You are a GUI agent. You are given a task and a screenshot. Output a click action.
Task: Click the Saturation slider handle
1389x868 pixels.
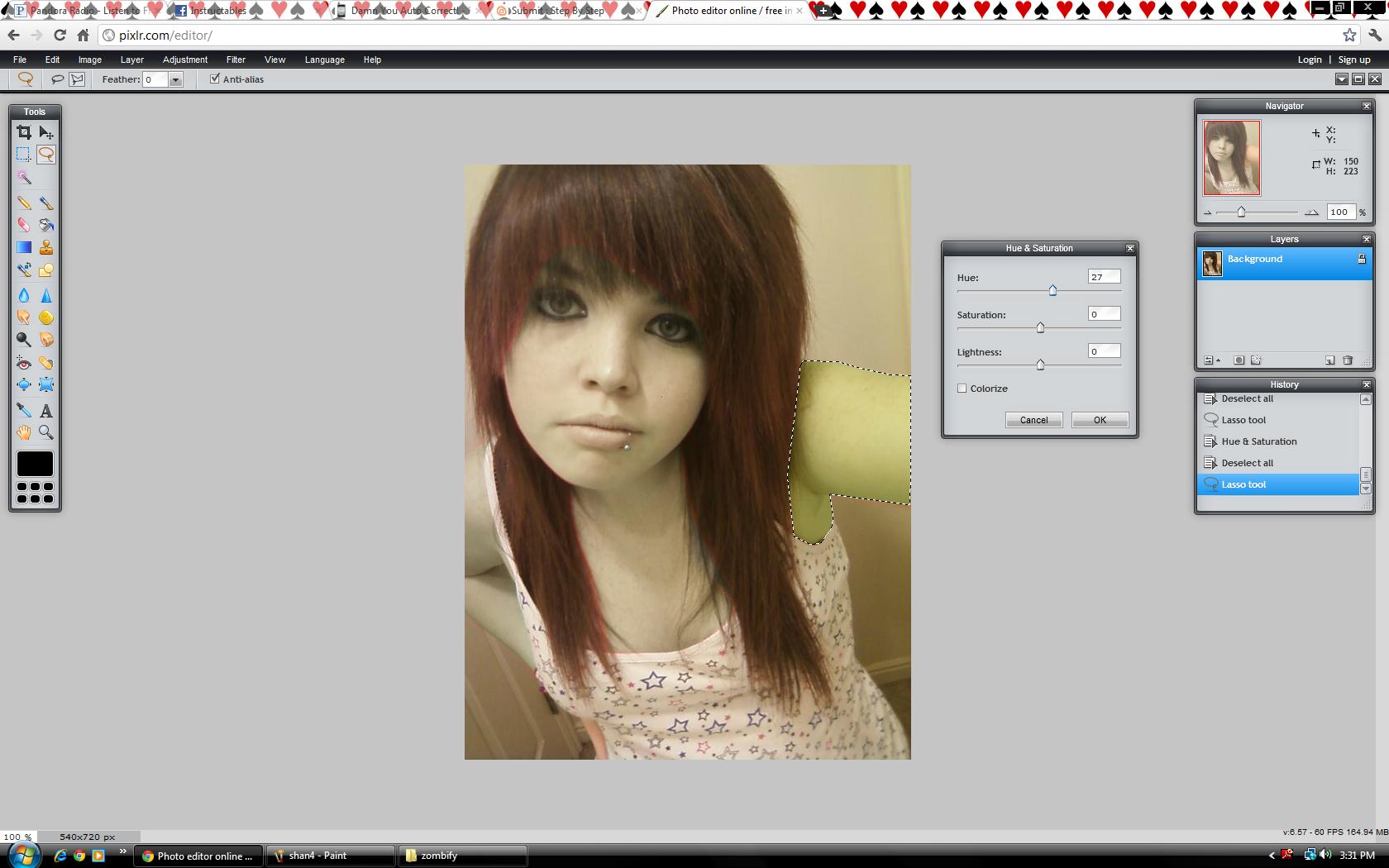(1040, 327)
